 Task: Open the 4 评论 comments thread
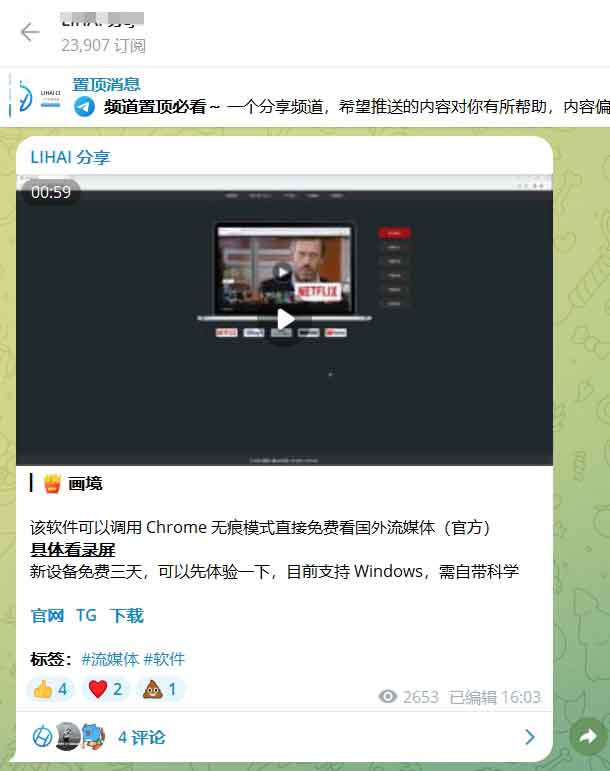tap(142, 738)
